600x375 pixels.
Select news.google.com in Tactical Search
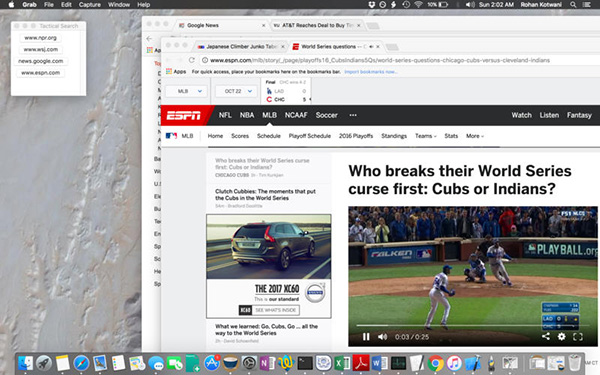click(x=41, y=61)
